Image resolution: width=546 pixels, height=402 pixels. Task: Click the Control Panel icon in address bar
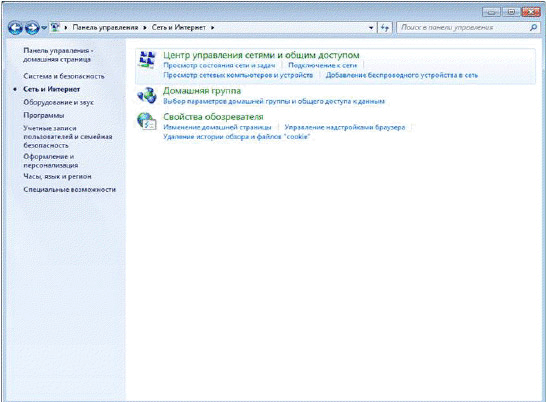click(55, 27)
